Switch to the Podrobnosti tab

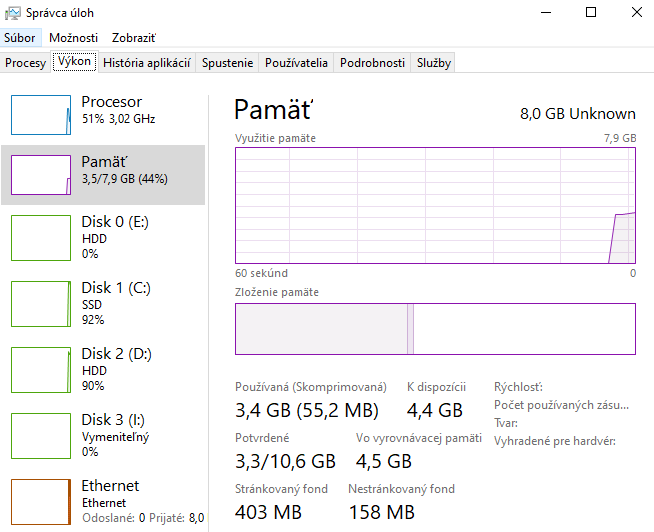pos(372,63)
